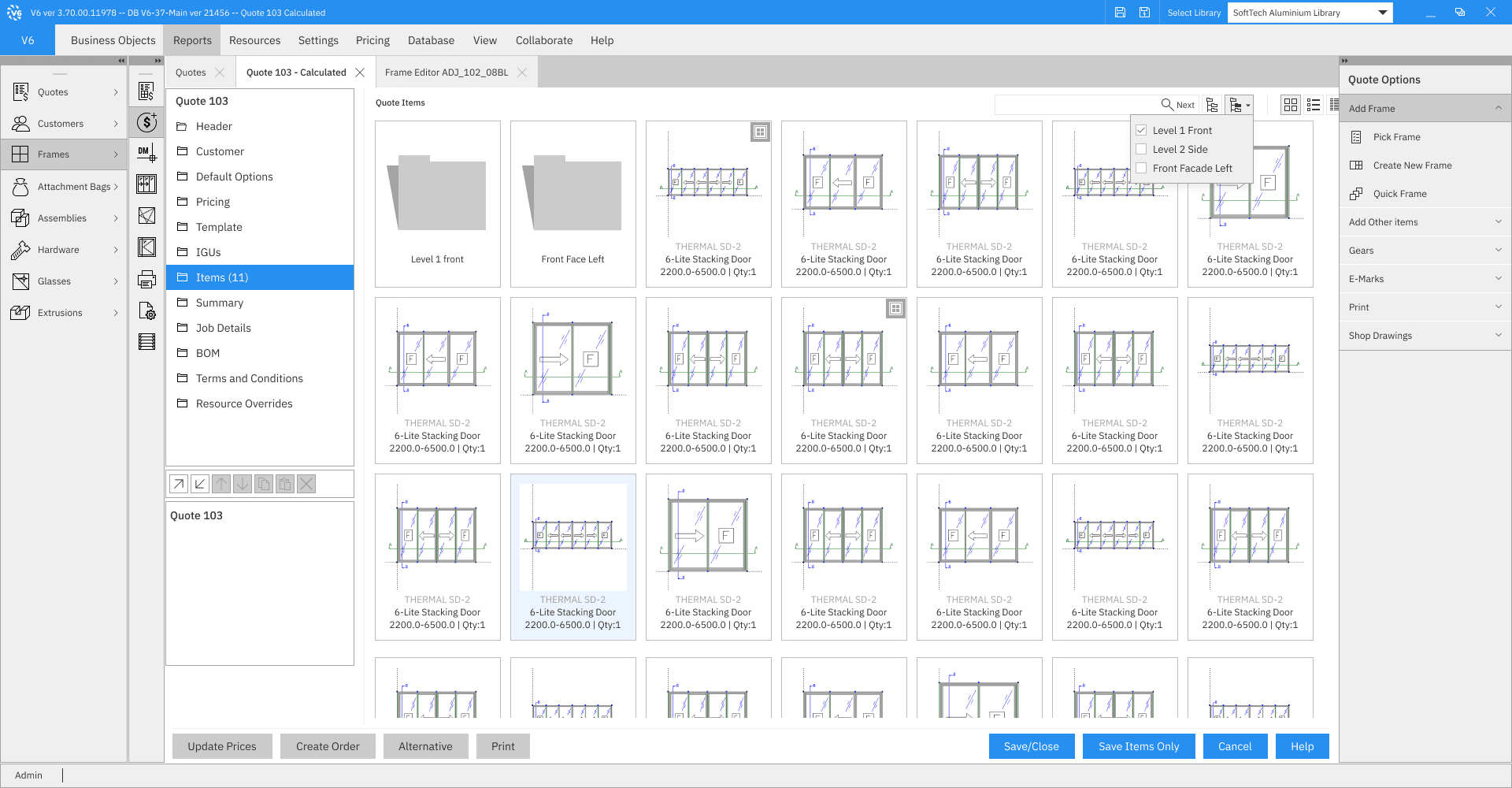
Task: Click the Update Prices button
Action: 221,746
